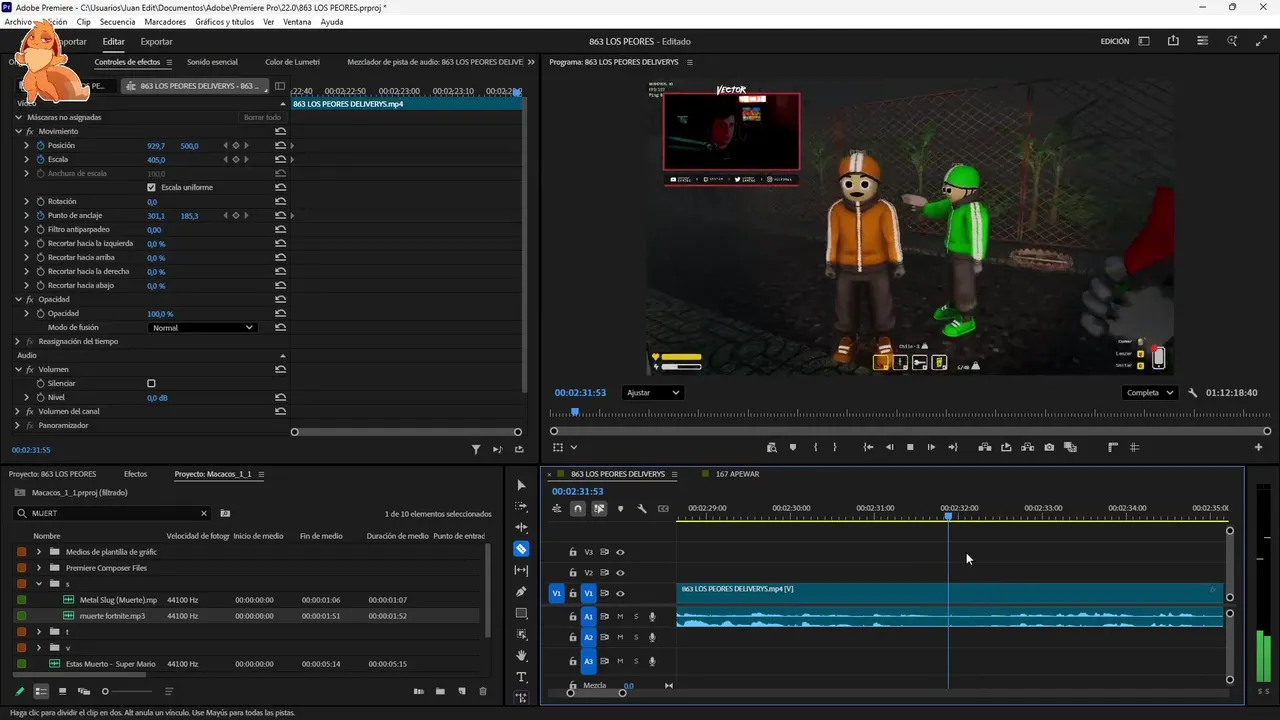Select the Selection arrow tool
Viewport: 1280px width, 720px height.
tap(521, 485)
